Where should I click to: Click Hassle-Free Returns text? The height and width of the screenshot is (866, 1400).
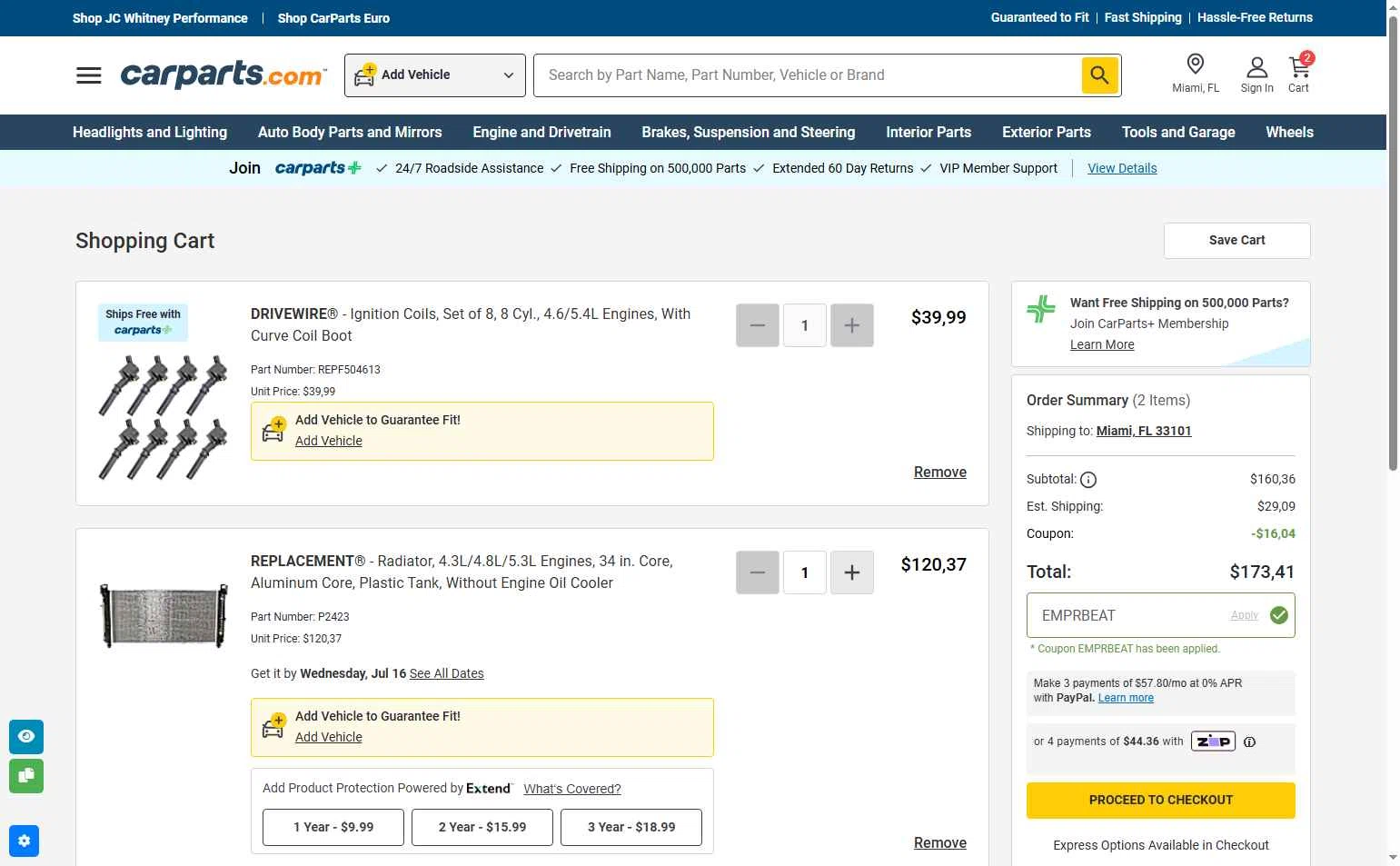1255,17
